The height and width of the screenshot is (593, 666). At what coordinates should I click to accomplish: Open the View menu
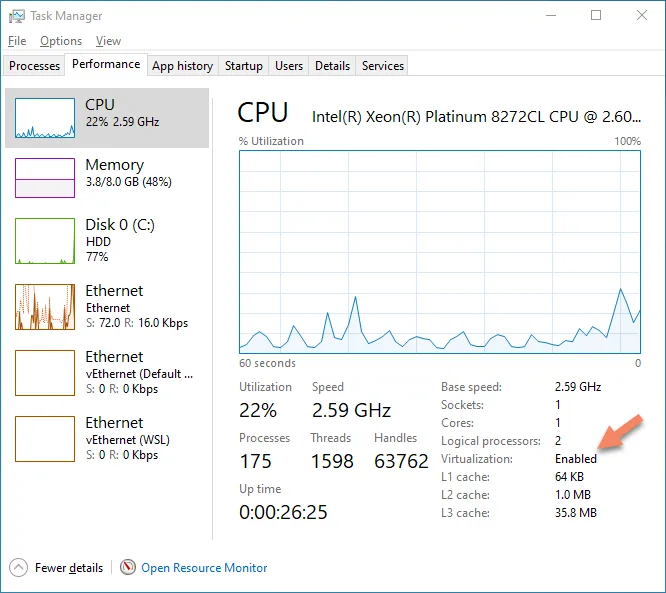click(108, 41)
